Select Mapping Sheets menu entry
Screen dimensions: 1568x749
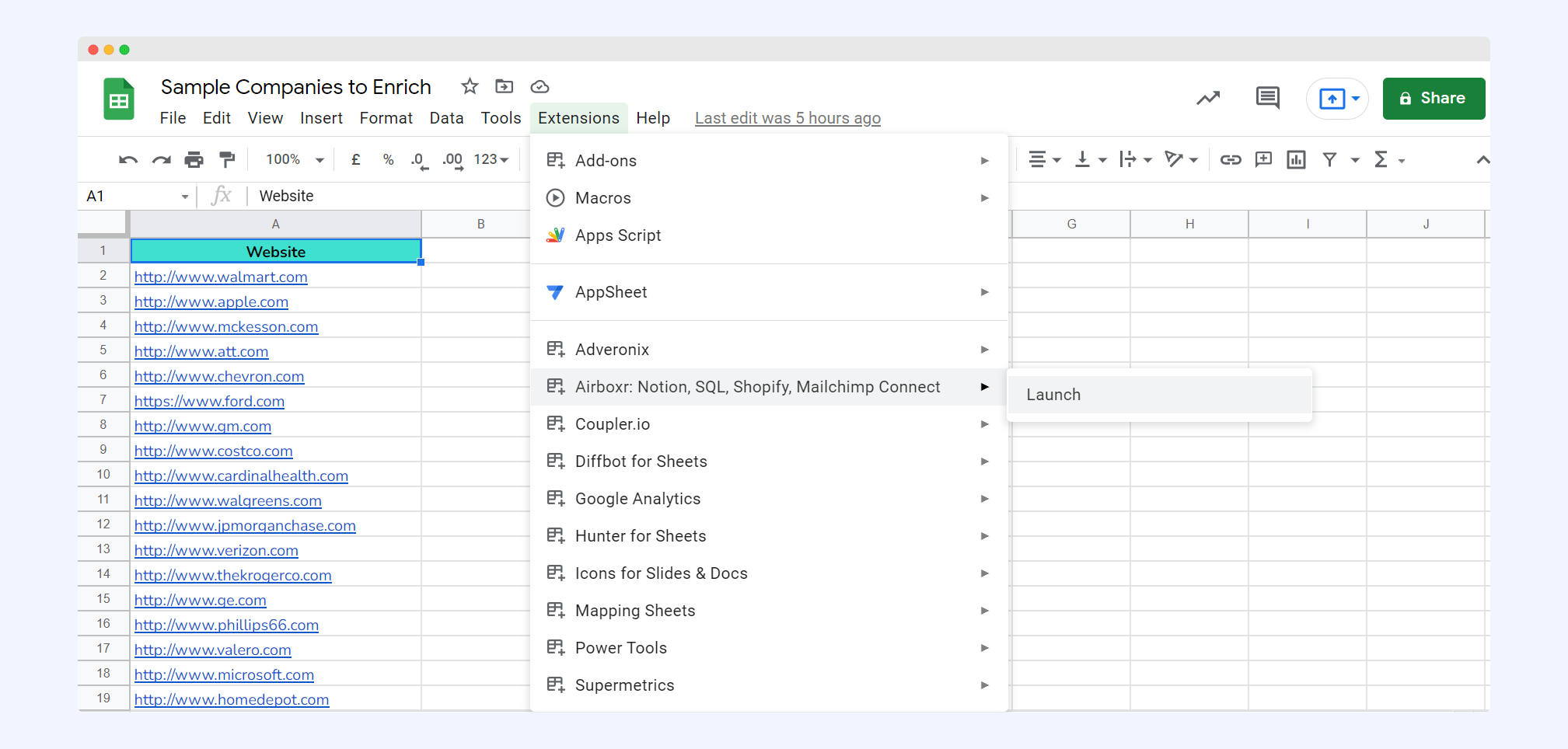coord(769,611)
